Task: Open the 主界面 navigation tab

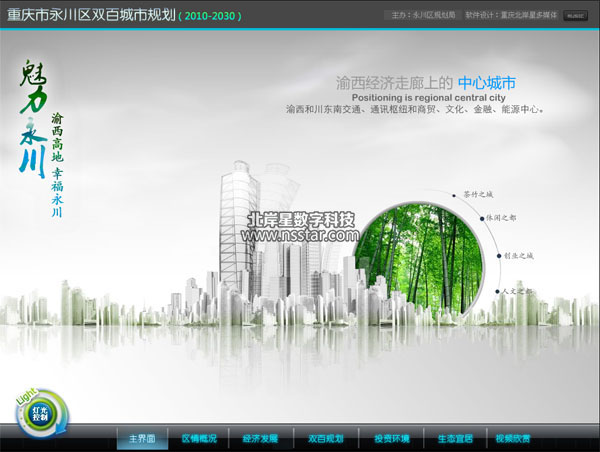Action: tap(141, 438)
